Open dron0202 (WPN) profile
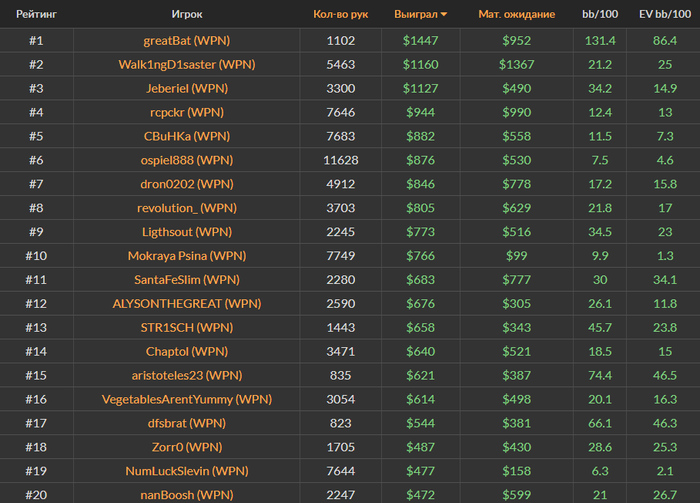 187,184
